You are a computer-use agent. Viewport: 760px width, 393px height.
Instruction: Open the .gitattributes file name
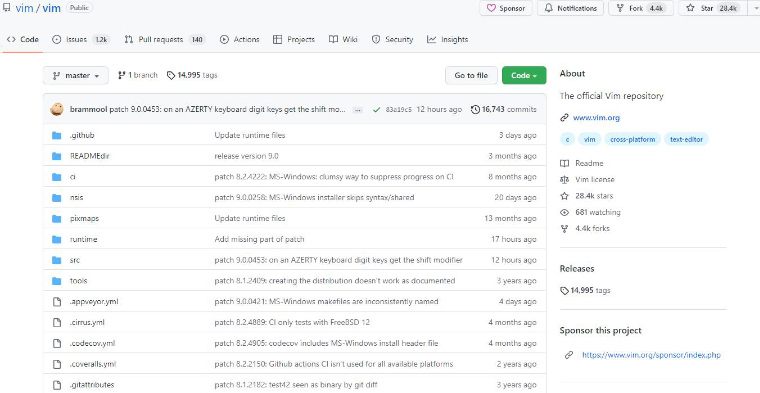(92, 385)
